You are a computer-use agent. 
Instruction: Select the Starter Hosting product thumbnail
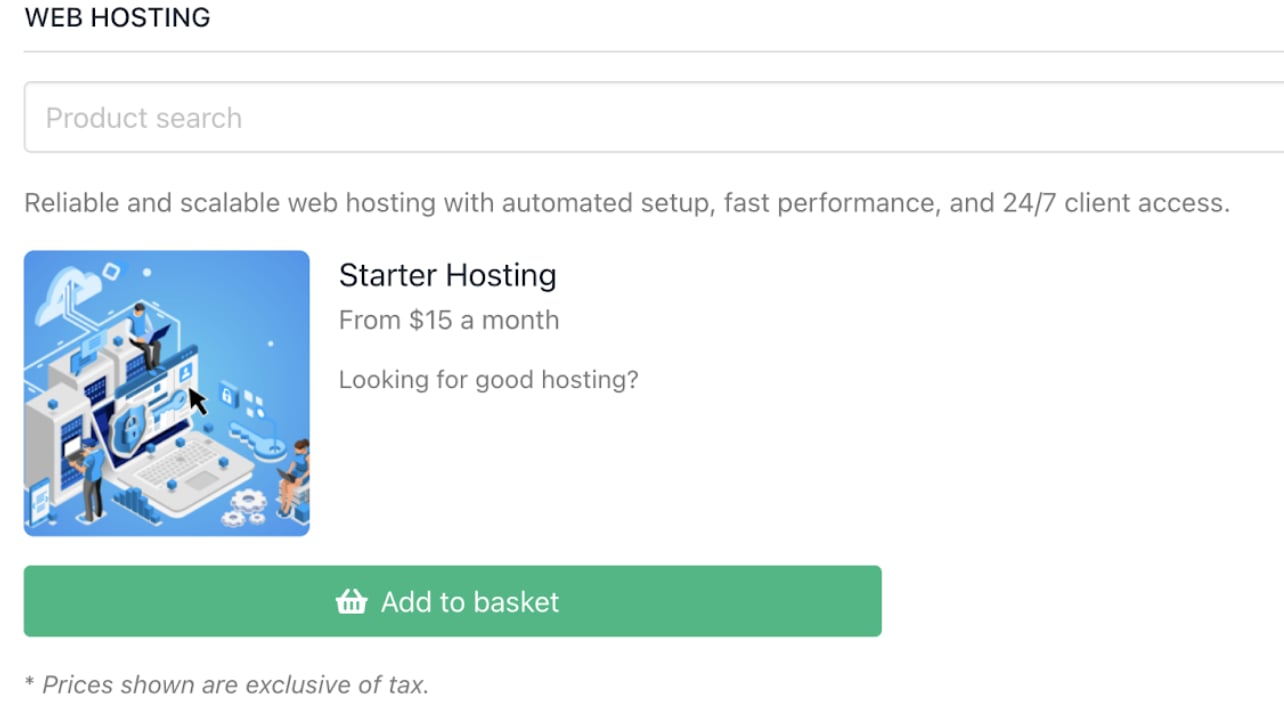pyautogui.click(x=167, y=393)
